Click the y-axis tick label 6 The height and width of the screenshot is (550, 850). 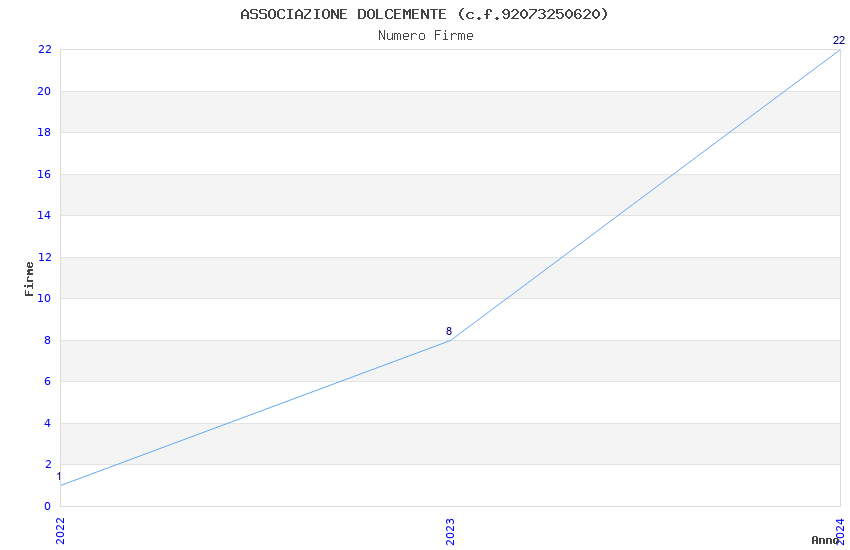pyautogui.click(x=48, y=381)
